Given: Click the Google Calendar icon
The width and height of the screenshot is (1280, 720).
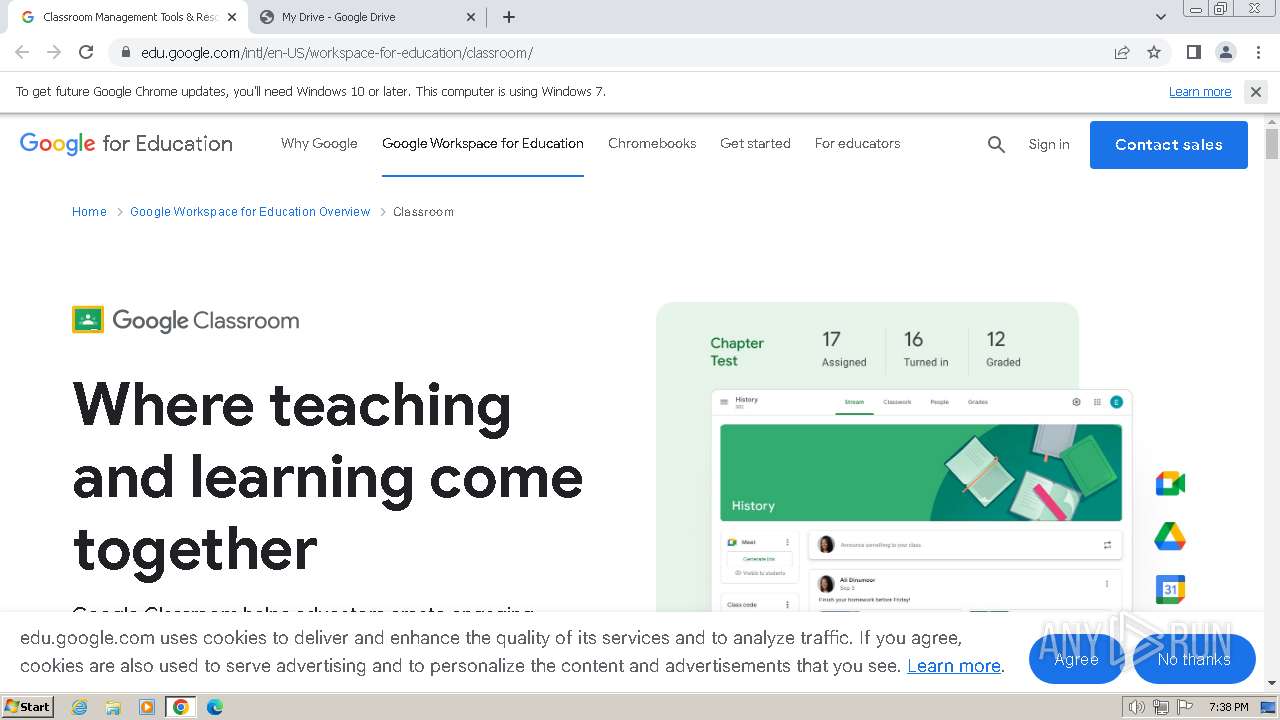Looking at the screenshot, I should coord(1170,590).
